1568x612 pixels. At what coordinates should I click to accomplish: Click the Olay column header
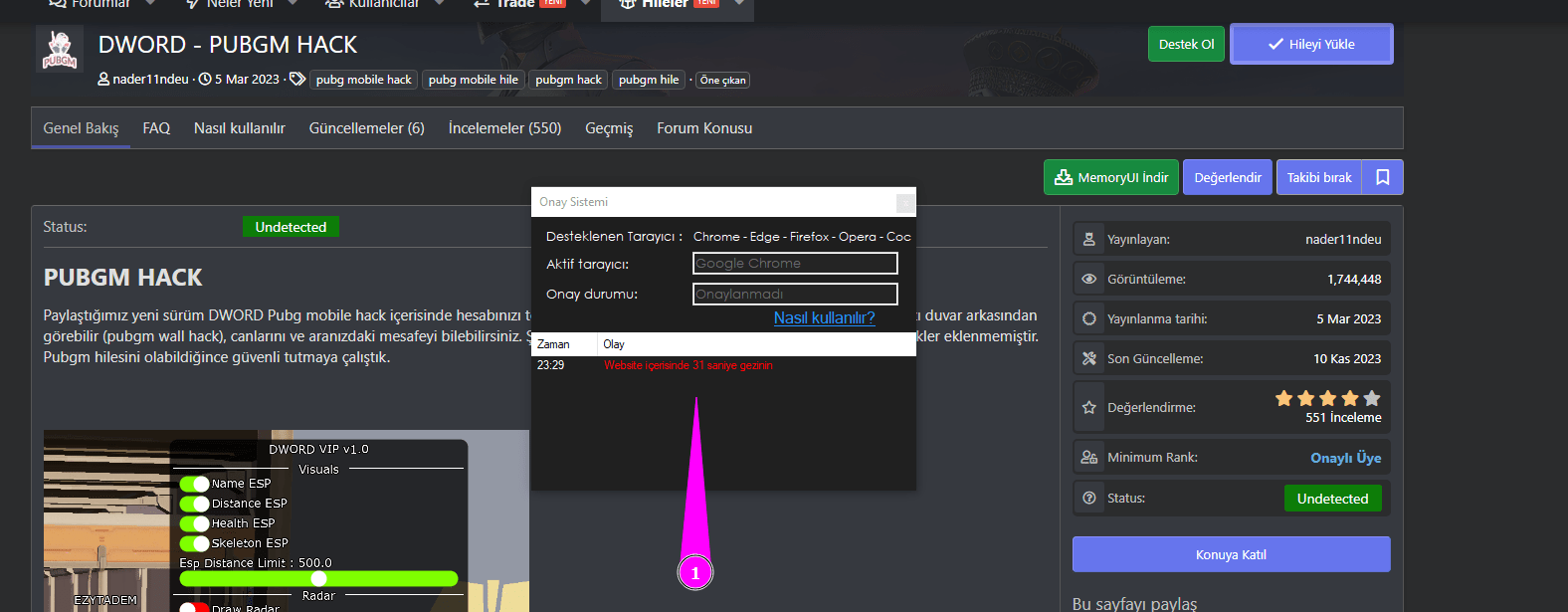click(756, 344)
